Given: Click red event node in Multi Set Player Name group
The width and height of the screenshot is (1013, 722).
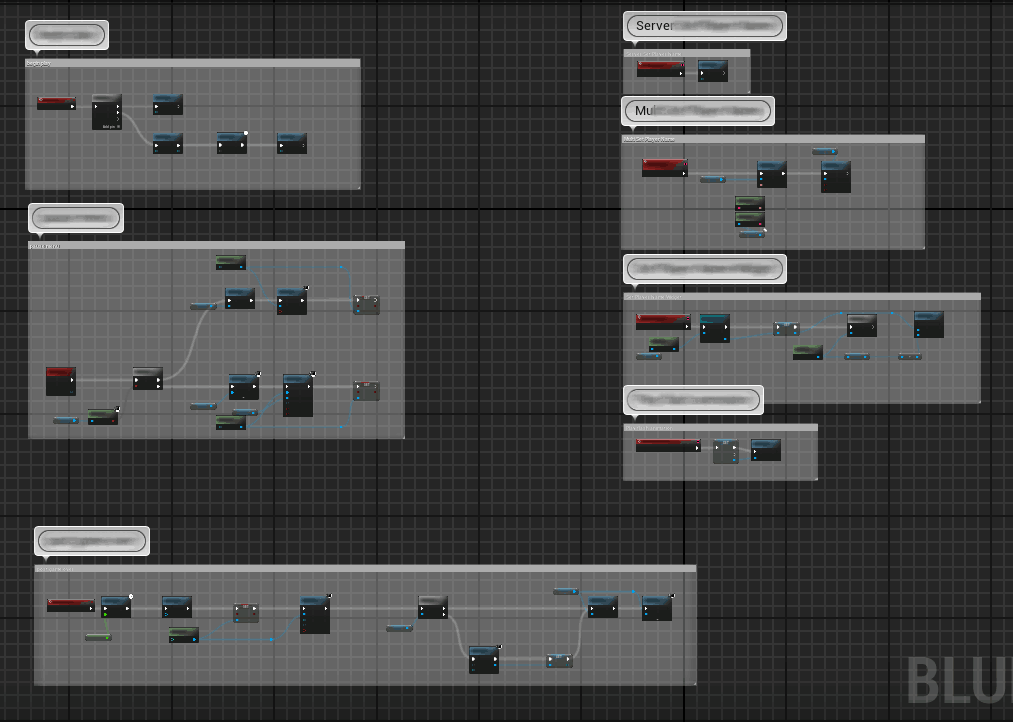Looking at the screenshot, I should (664, 168).
